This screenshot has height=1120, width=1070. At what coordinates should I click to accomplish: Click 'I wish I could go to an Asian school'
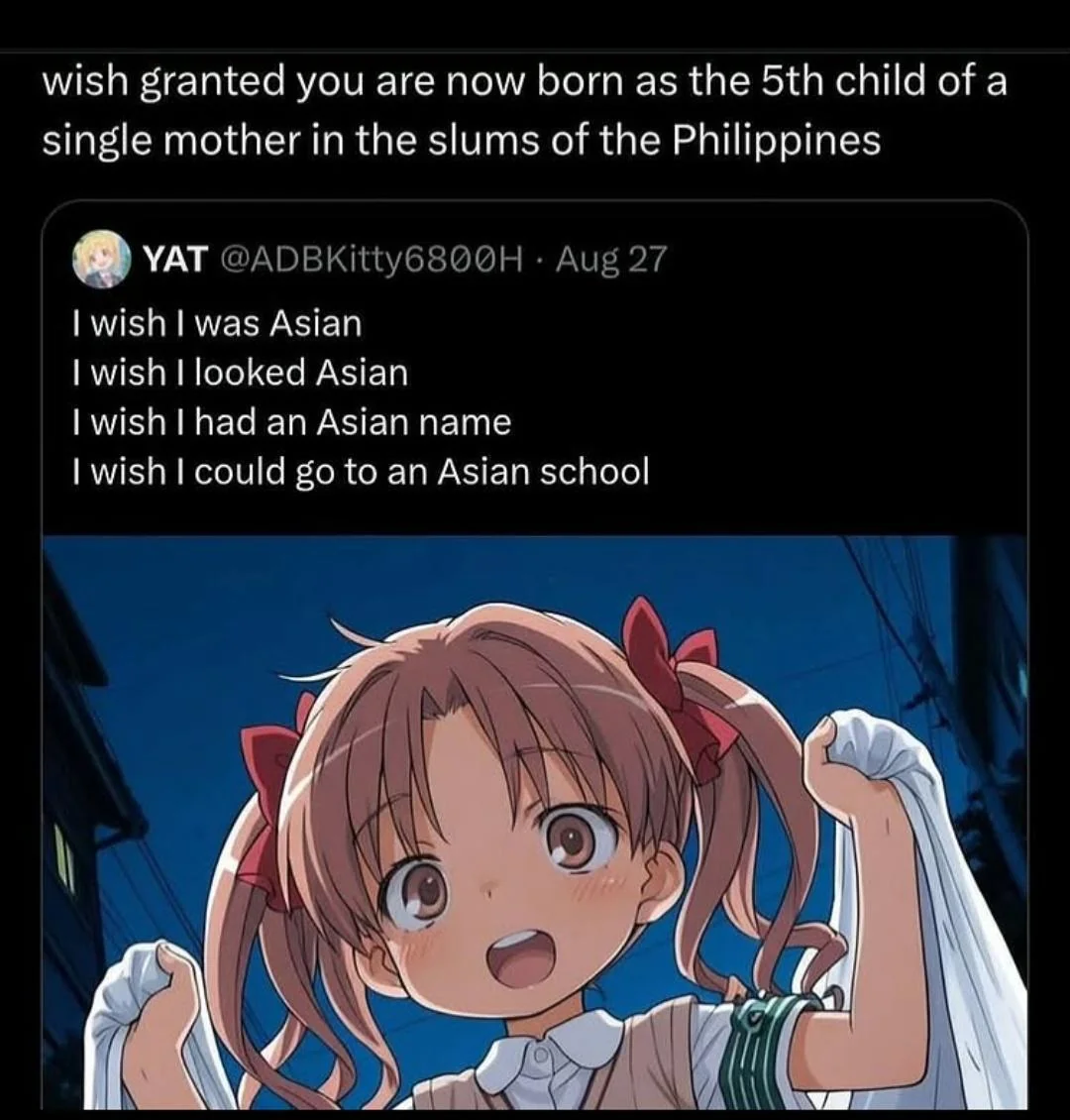click(362, 472)
